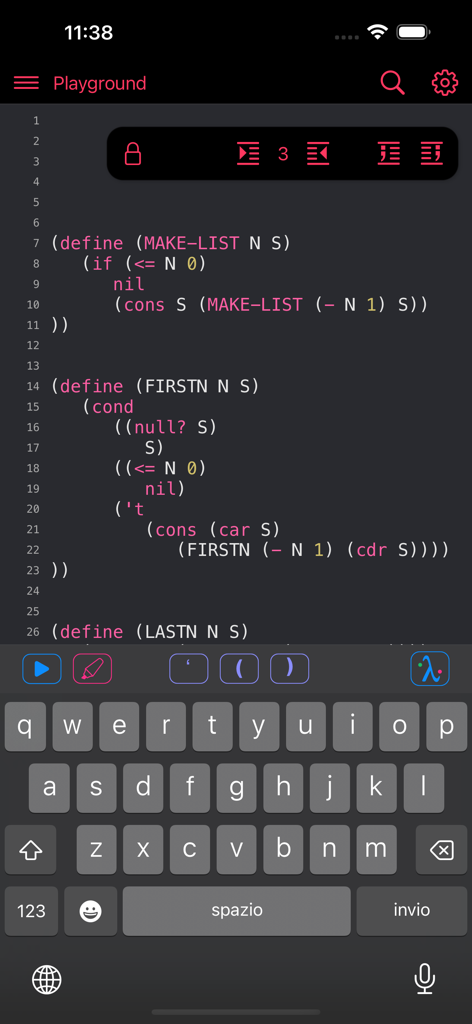Switch keyboard language with globe icon

[47, 979]
